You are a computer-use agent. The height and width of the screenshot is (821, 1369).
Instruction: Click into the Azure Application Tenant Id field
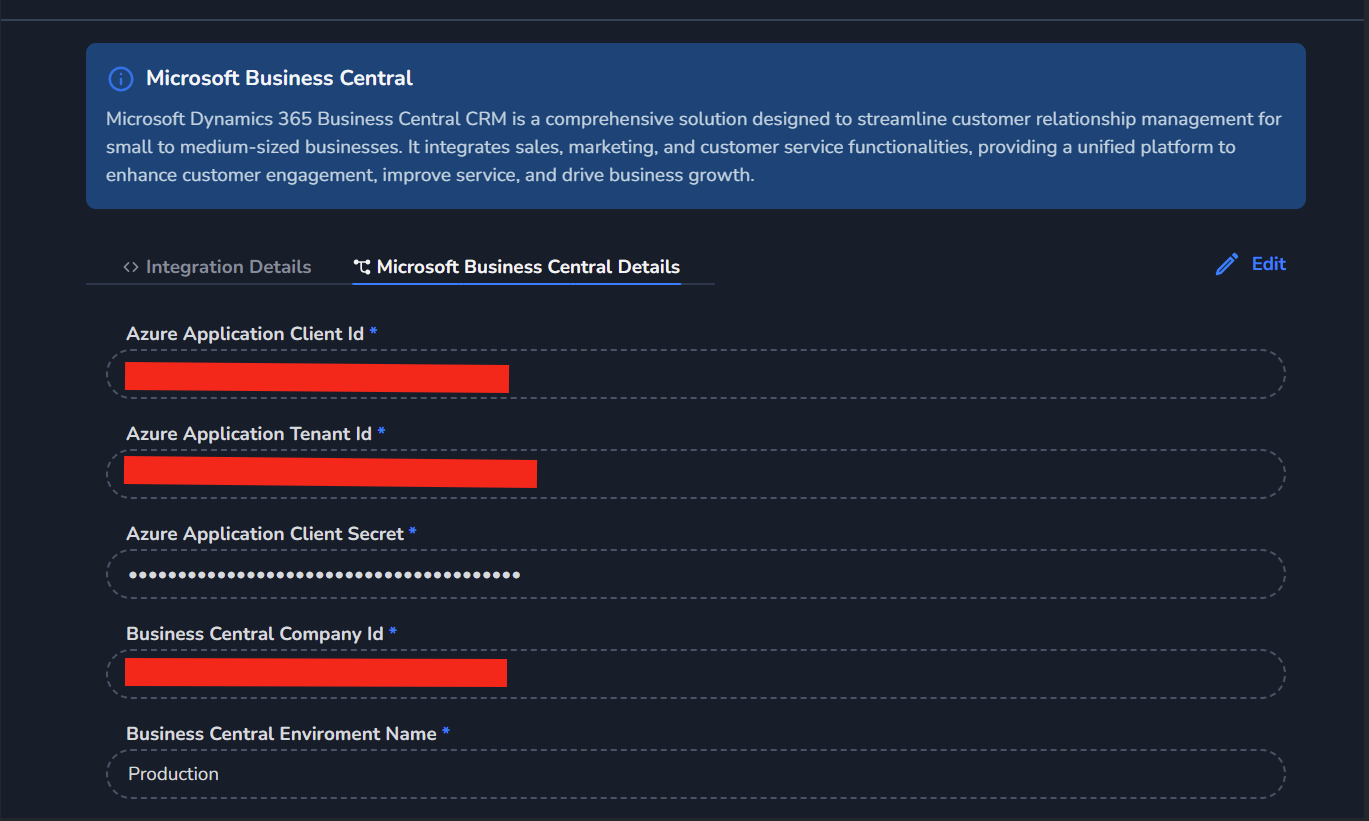click(x=696, y=474)
